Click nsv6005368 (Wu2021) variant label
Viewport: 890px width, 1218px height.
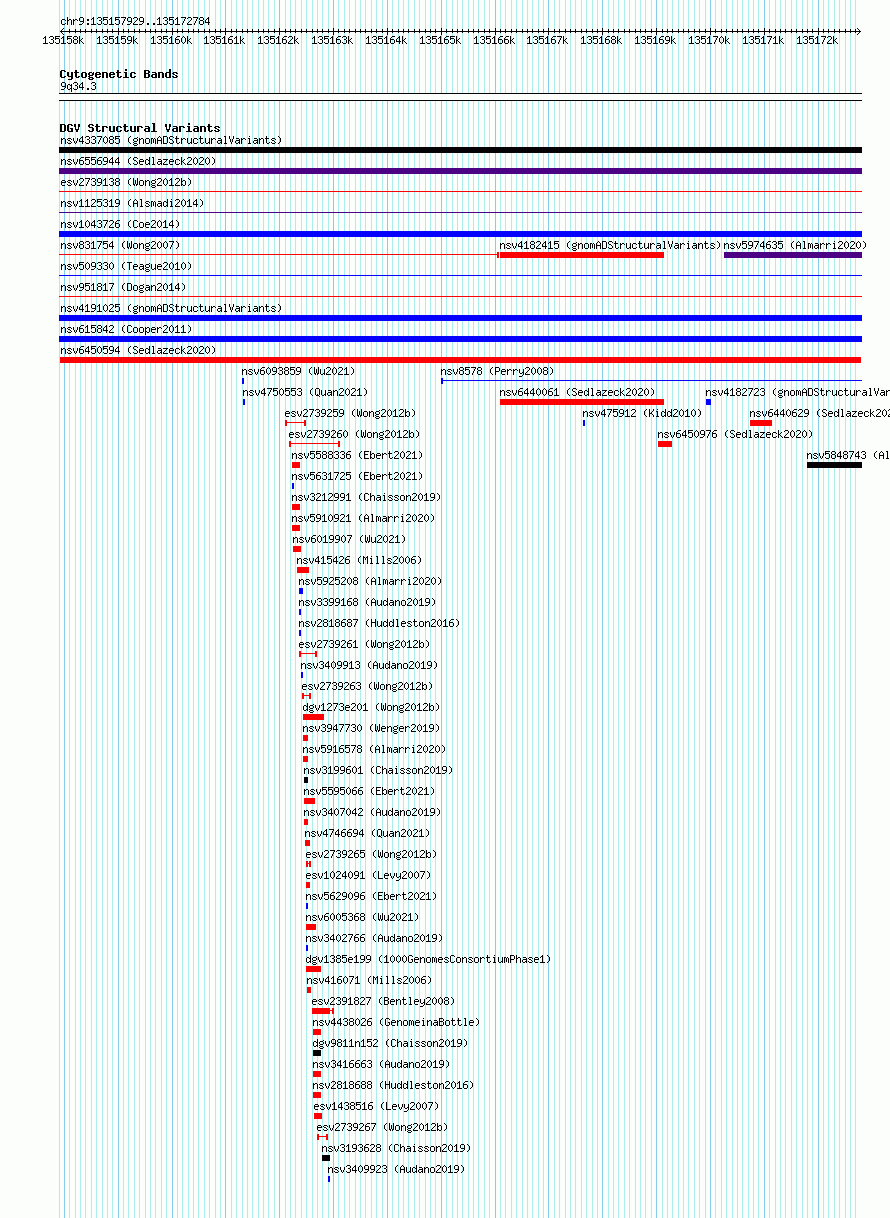[363, 917]
